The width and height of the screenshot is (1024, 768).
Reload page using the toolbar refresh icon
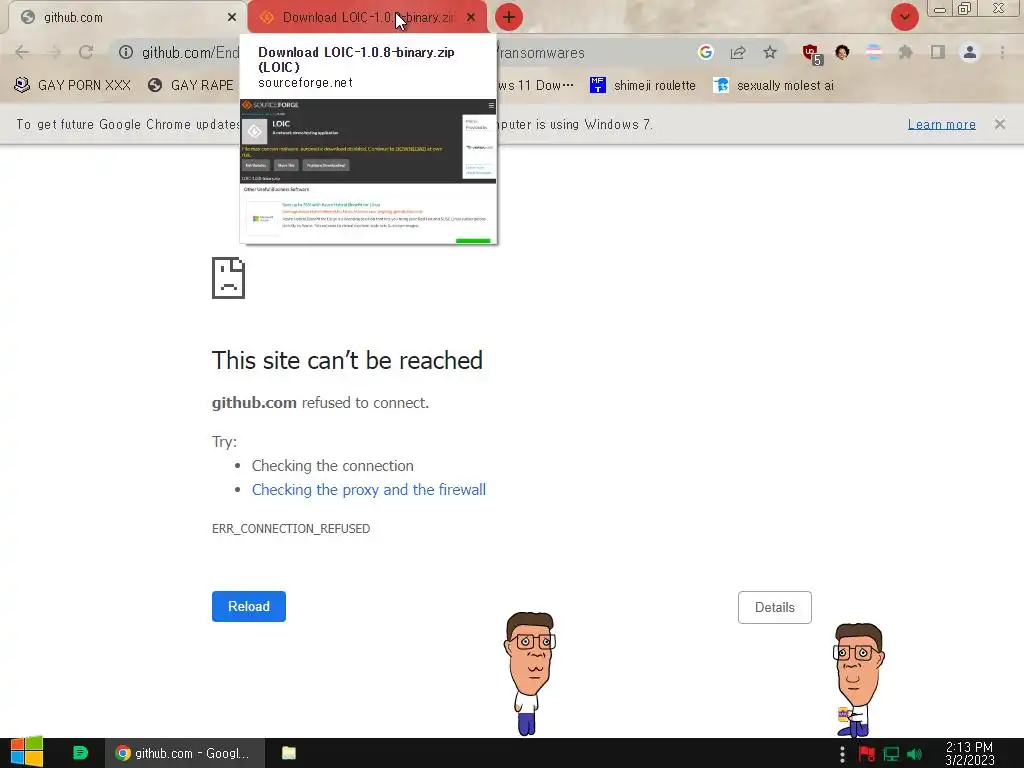(x=86, y=52)
